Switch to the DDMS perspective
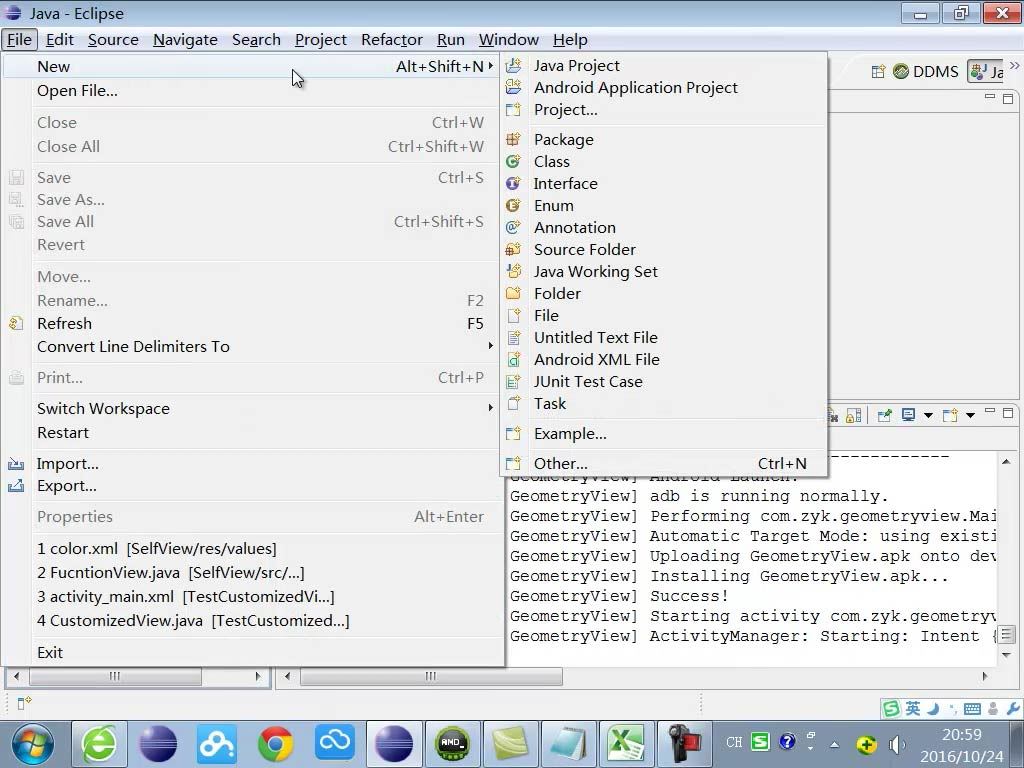The width and height of the screenshot is (1024, 768). tap(925, 71)
